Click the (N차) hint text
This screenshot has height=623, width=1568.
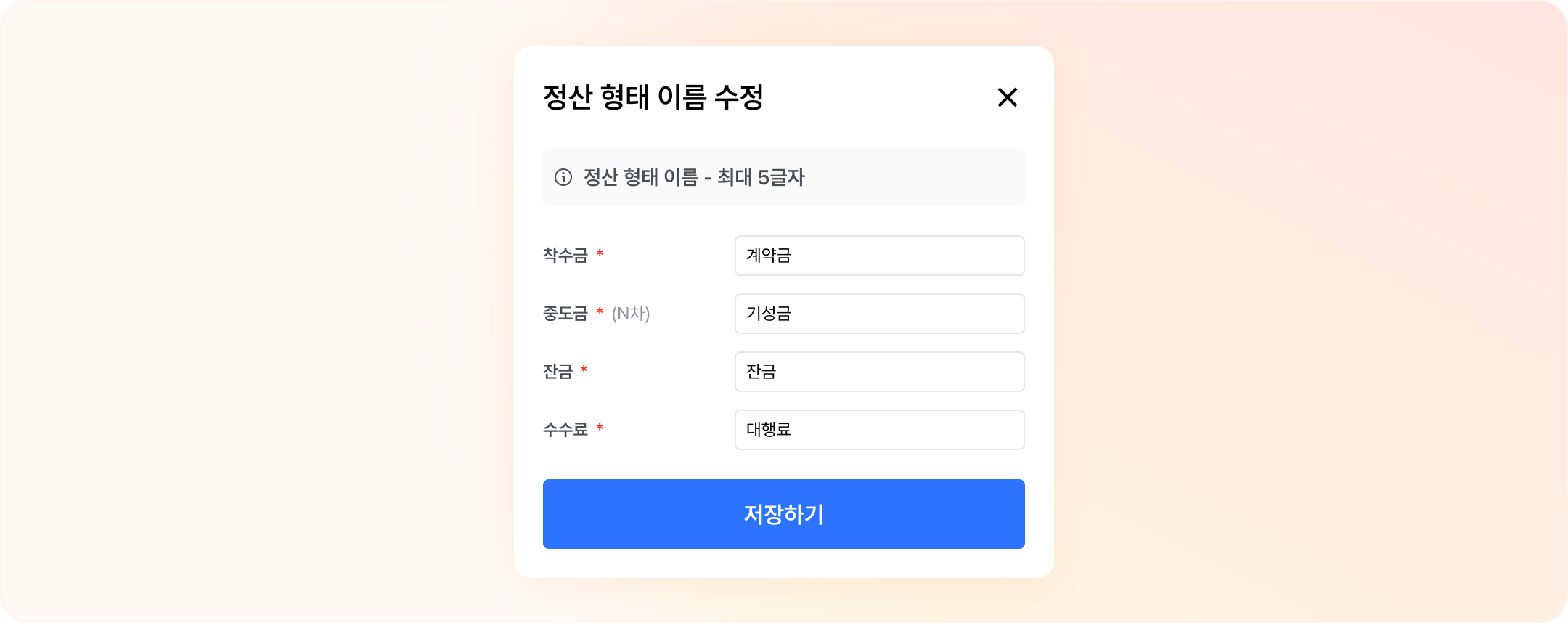click(x=631, y=314)
